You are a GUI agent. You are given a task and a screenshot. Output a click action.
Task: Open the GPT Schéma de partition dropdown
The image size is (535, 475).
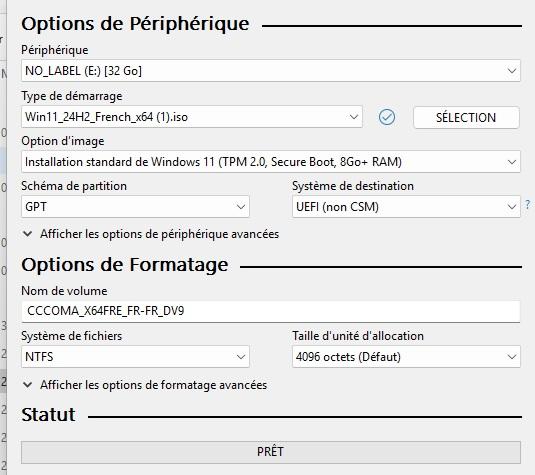(x=135, y=206)
